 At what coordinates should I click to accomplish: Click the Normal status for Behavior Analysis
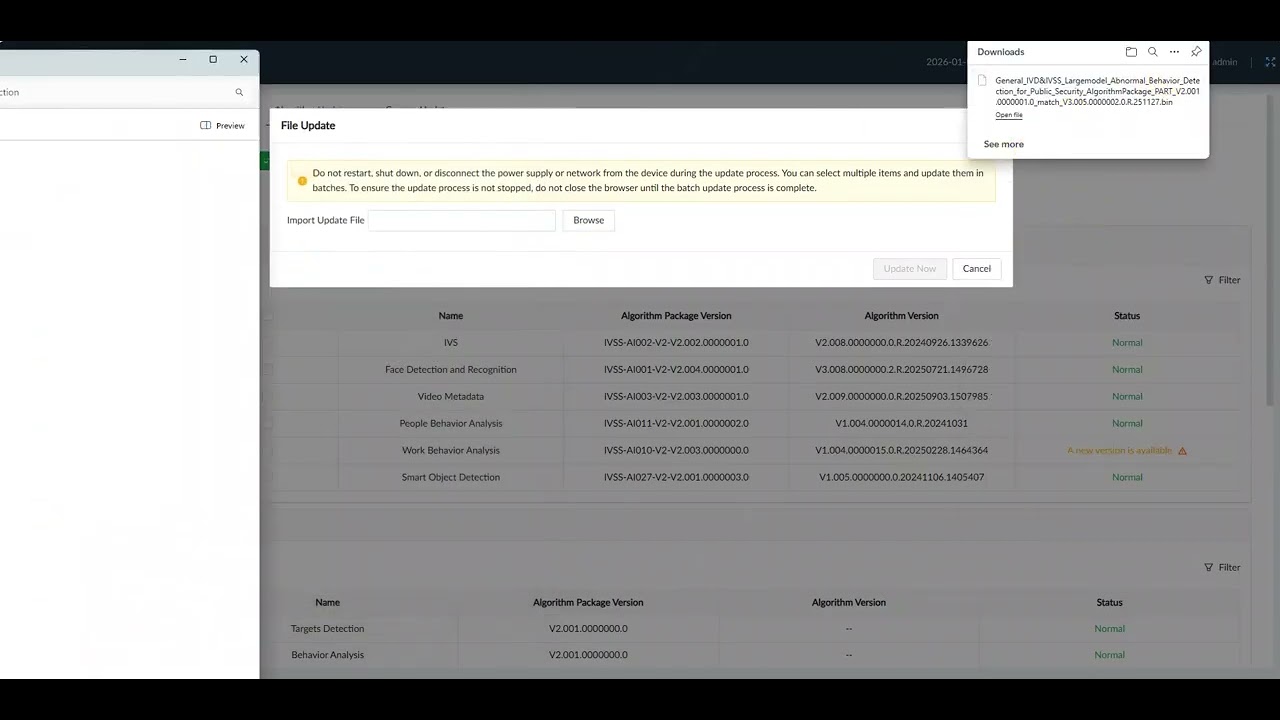(1110, 655)
